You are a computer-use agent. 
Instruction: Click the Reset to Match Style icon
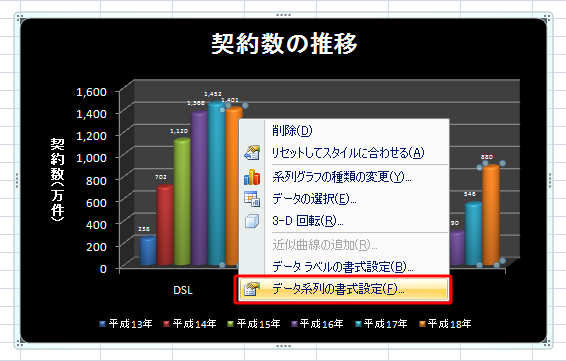[252, 153]
